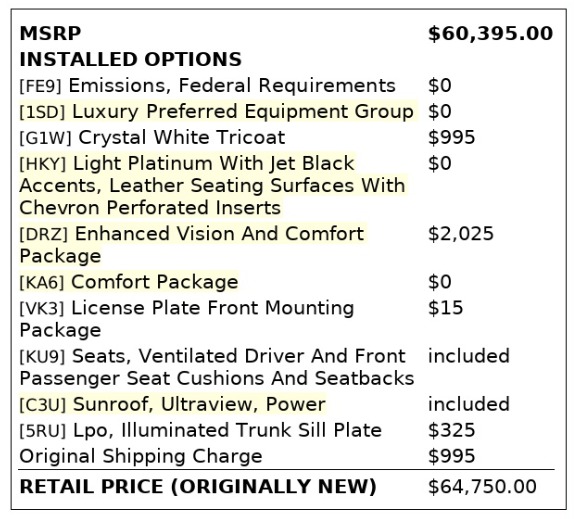Screen dimensions: 574x519
Task: Open the HKY Light Platinum leather seating option
Action: click(212, 186)
